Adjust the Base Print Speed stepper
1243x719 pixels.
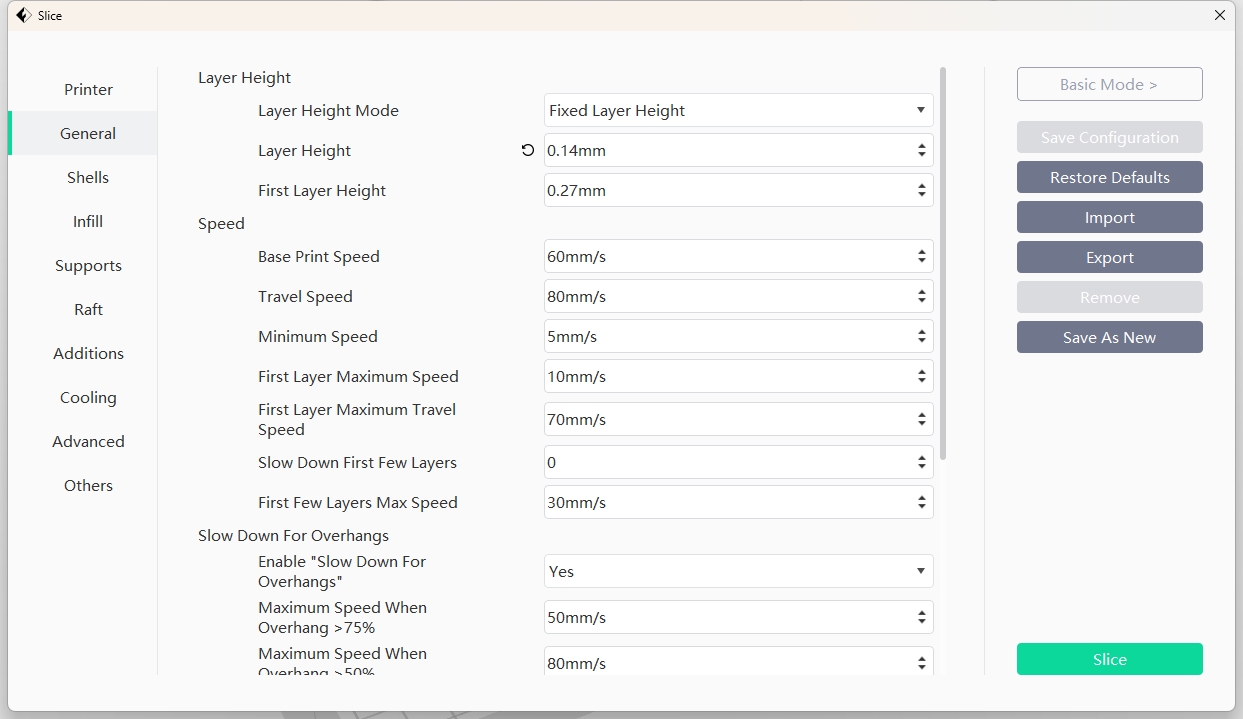click(921, 257)
